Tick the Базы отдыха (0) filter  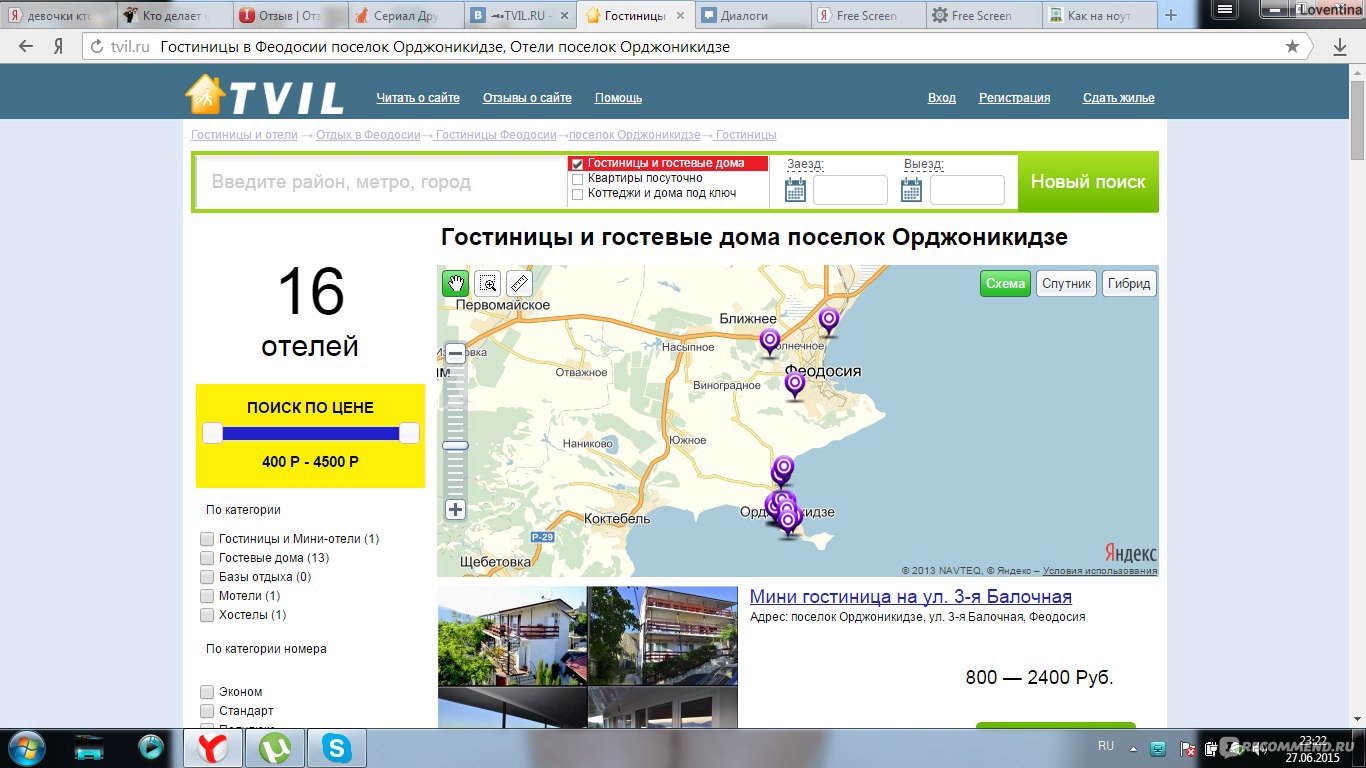pyautogui.click(x=207, y=577)
